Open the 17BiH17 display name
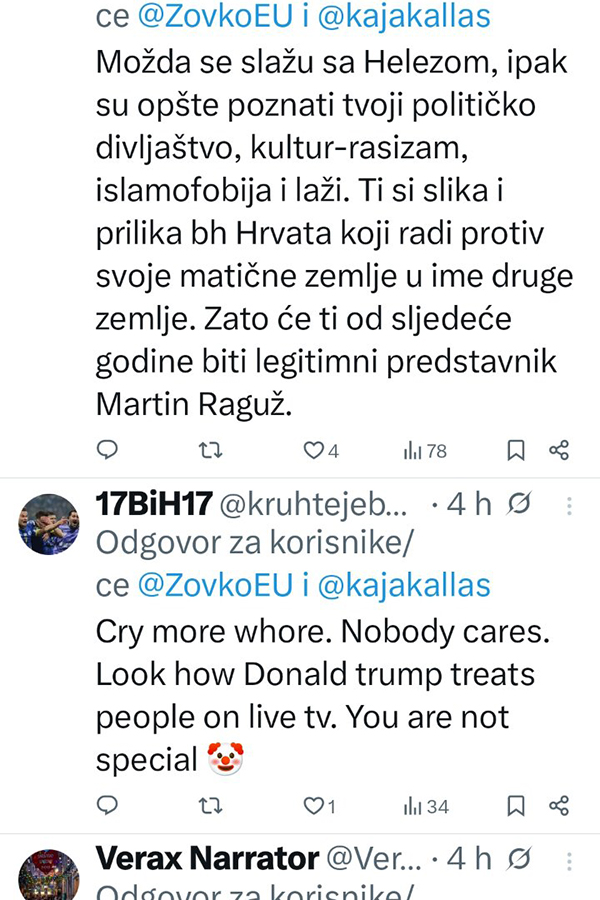600x900 pixels. point(151,505)
